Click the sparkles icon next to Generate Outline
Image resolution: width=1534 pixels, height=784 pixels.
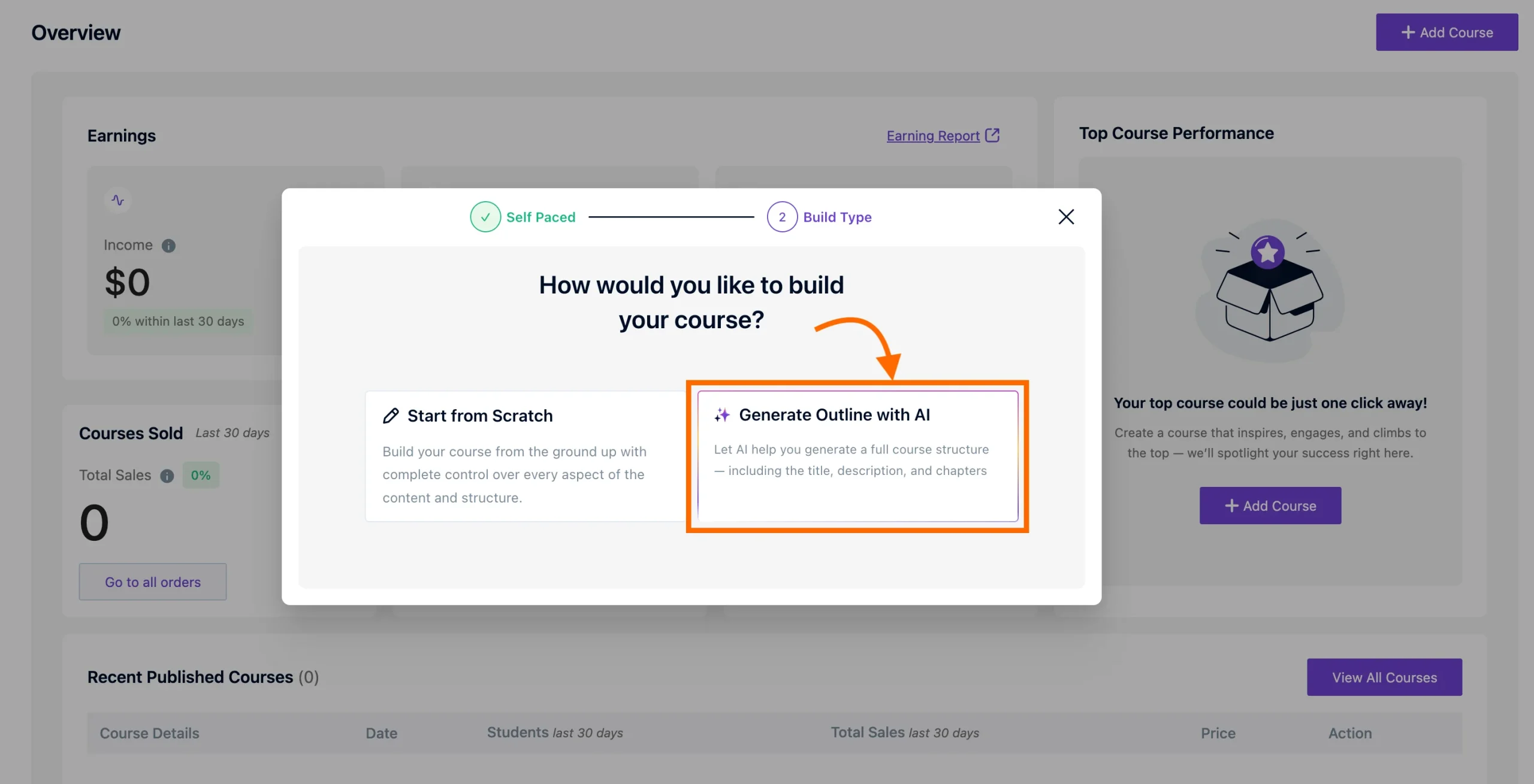(723, 414)
